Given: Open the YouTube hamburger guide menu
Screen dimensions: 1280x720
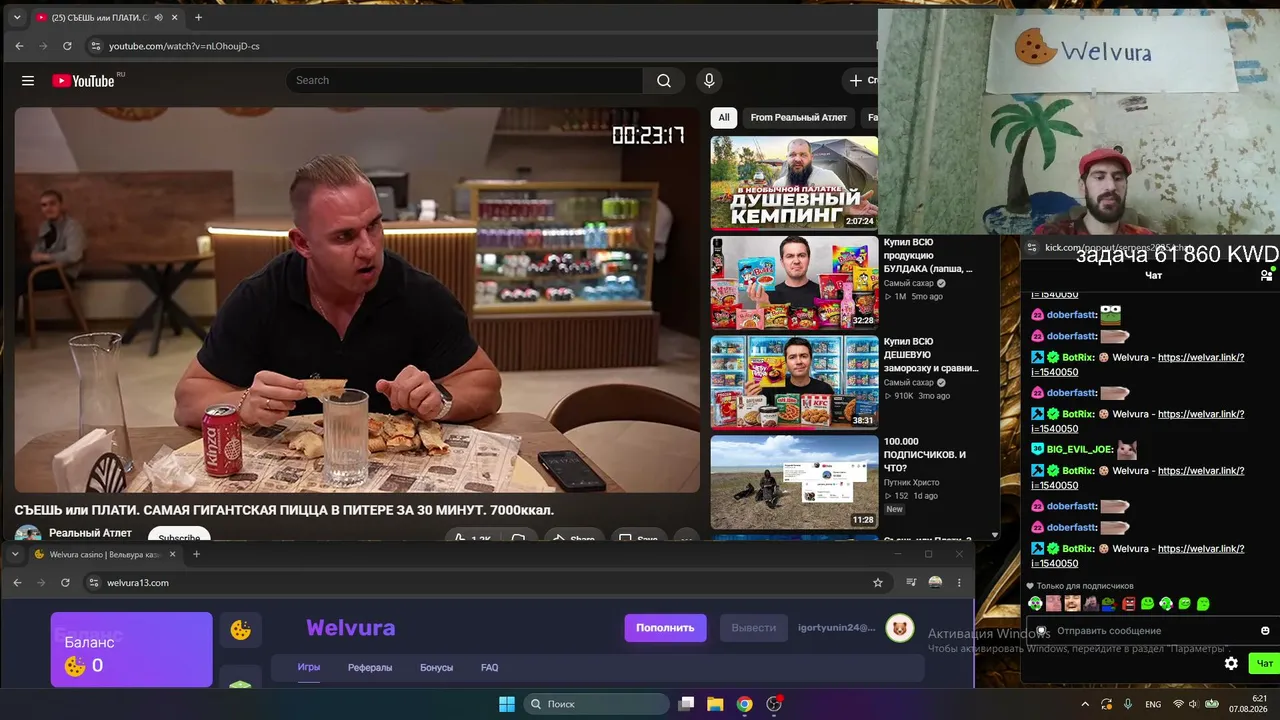Looking at the screenshot, I should click(28, 80).
